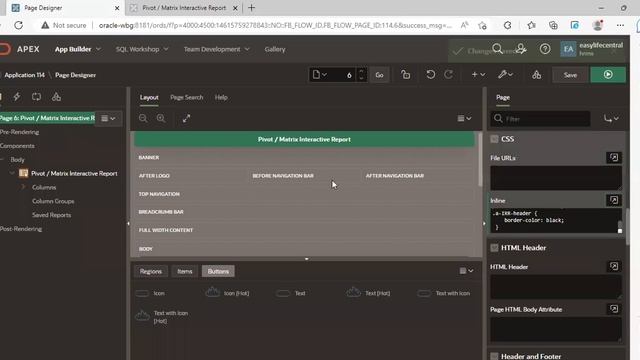Screen dimensions: 640x360
Task: Select Page 6: Pivot / Matrix tree node
Action: [47, 118]
